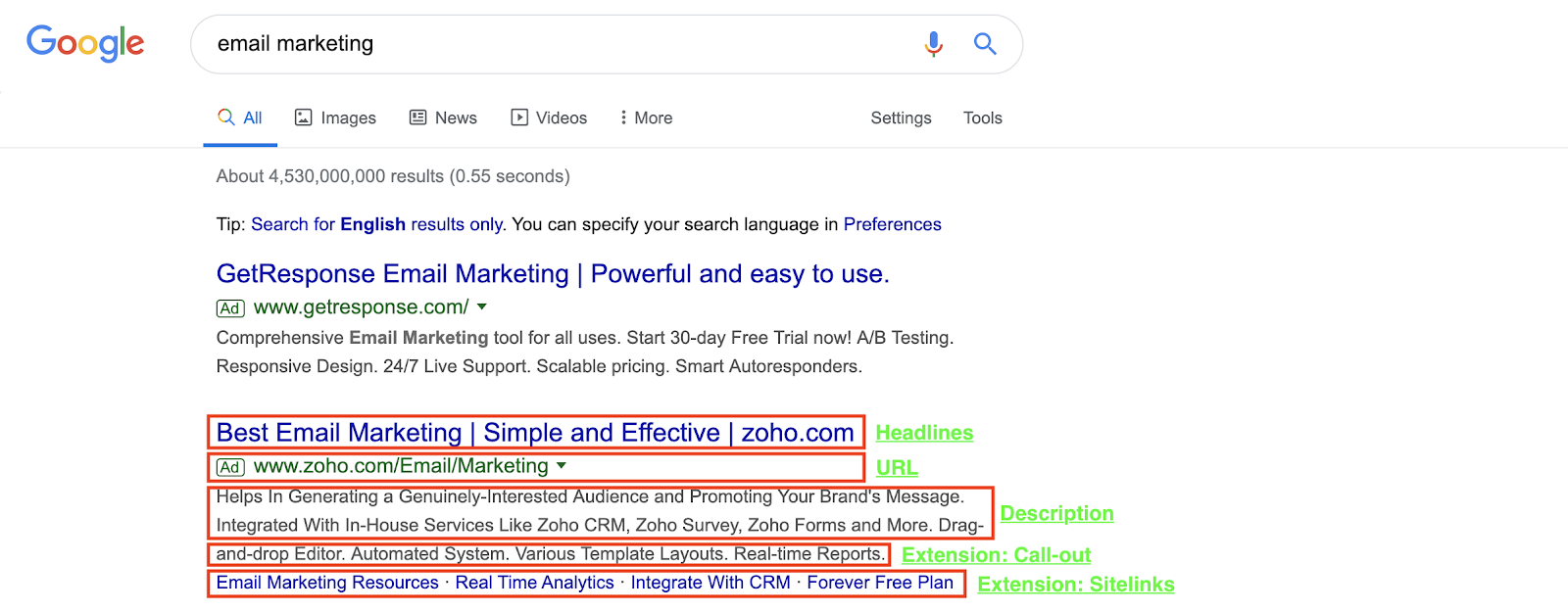Open the Best Email Marketing zoho.com headline
This screenshot has width=1568, height=612.
(535, 433)
